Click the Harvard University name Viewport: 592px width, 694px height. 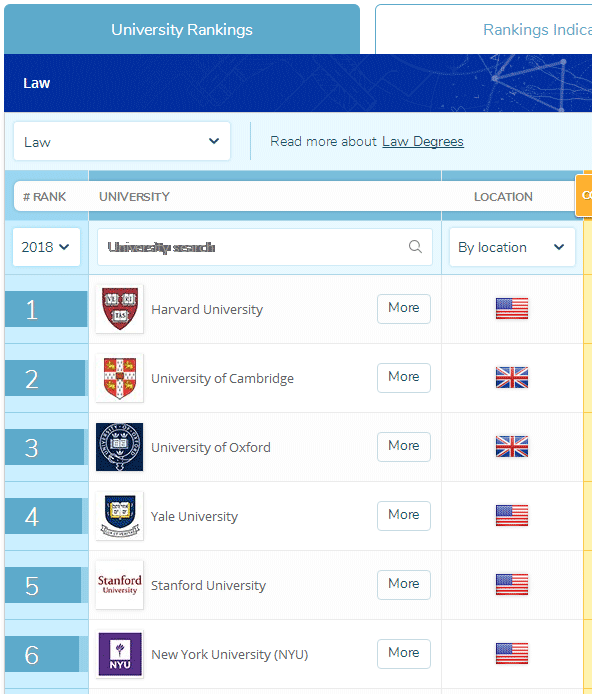click(x=207, y=309)
